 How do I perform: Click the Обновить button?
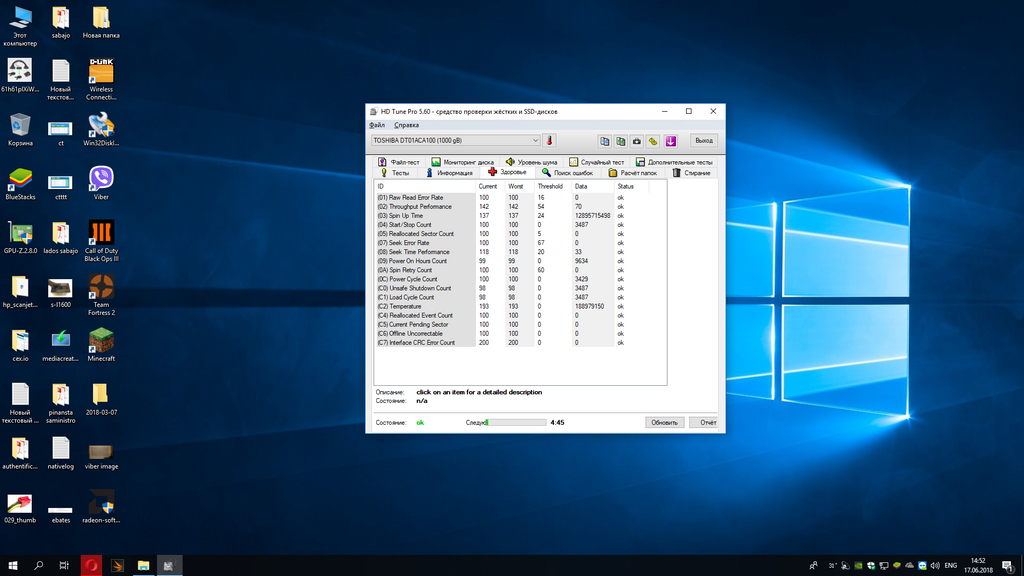coord(665,423)
